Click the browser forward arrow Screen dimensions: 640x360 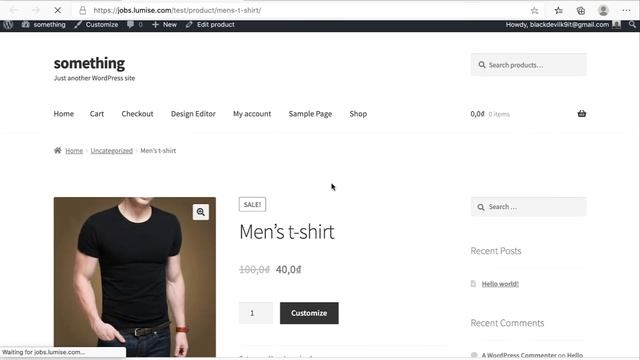click(x=36, y=10)
